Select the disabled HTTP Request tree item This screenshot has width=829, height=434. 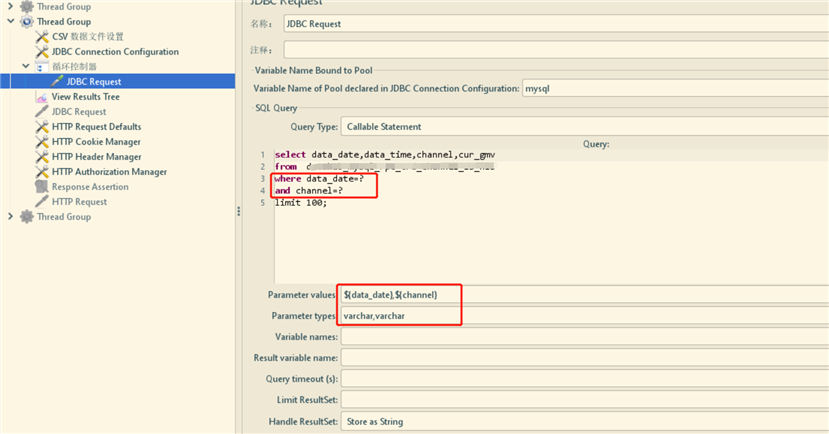tap(79, 201)
